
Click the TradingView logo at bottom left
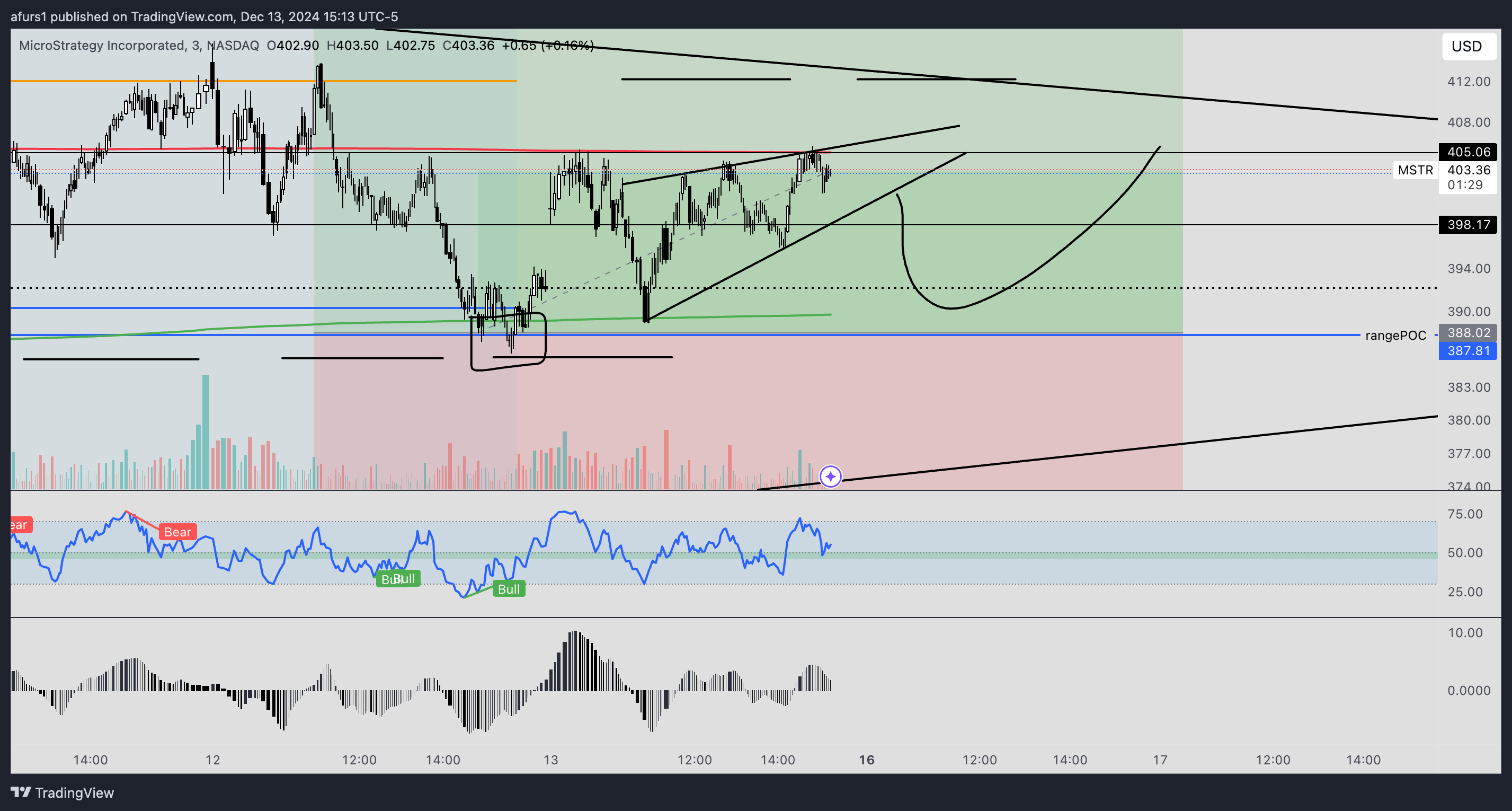point(62,792)
